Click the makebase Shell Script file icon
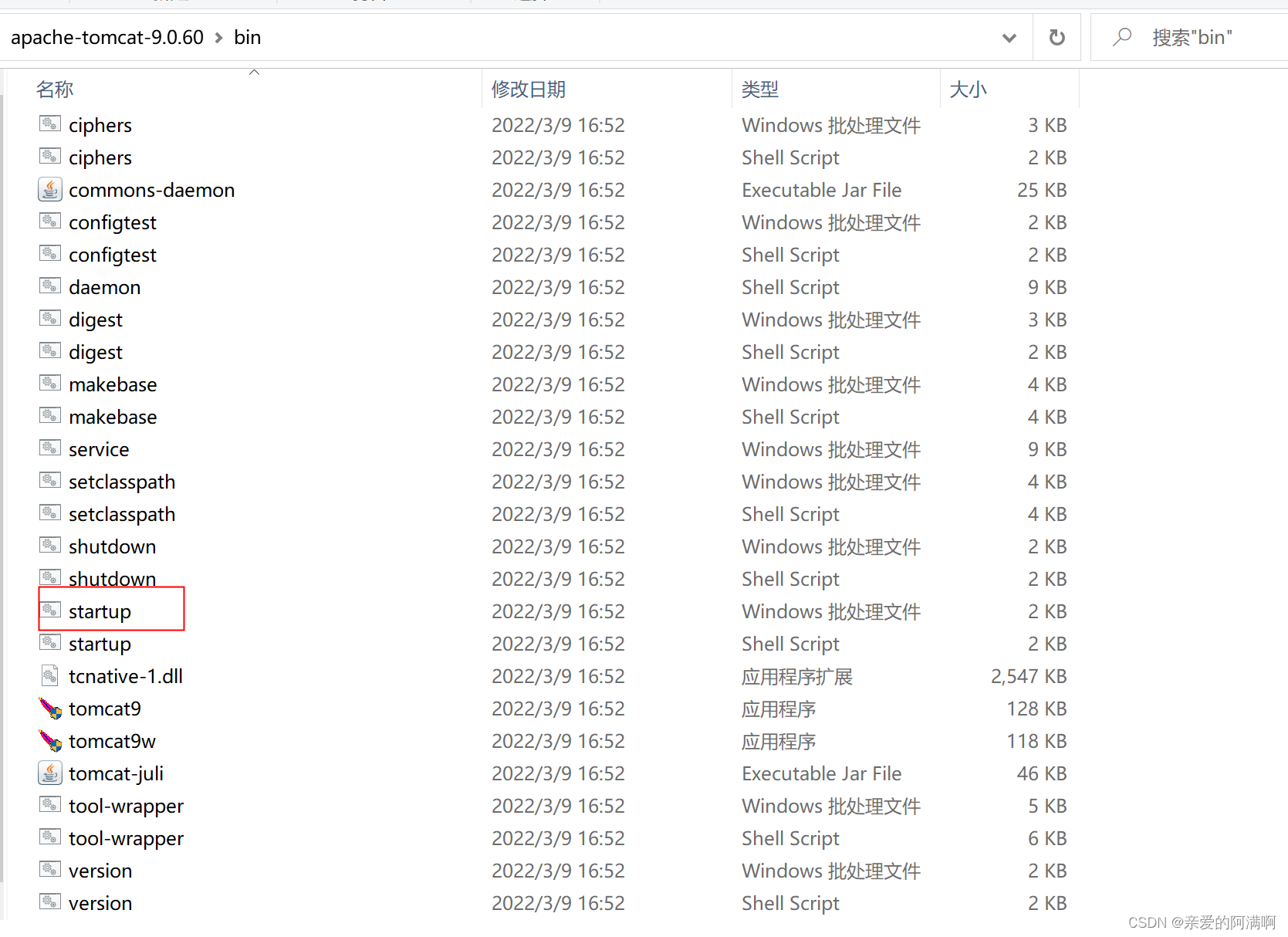Viewport: 1288px width, 937px height. 50,415
